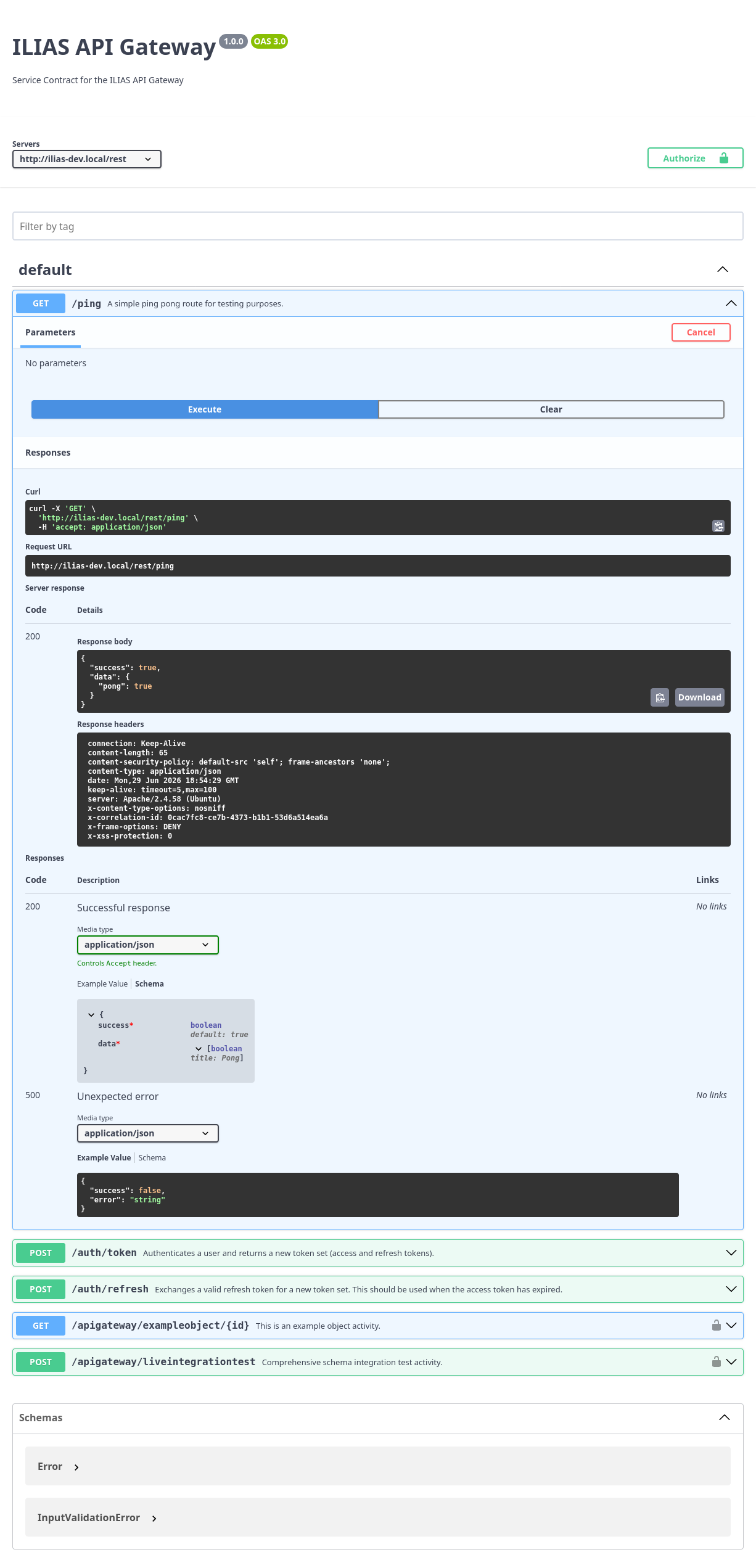This screenshot has width=756, height=1568.
Task: Open media type dropdown for 200 response
Action: coord(148,945)
